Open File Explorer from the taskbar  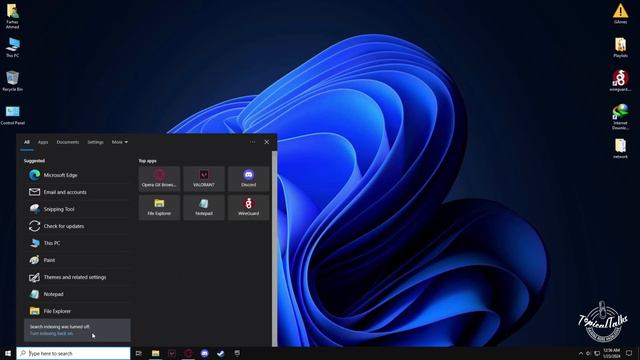click(156, 353)
